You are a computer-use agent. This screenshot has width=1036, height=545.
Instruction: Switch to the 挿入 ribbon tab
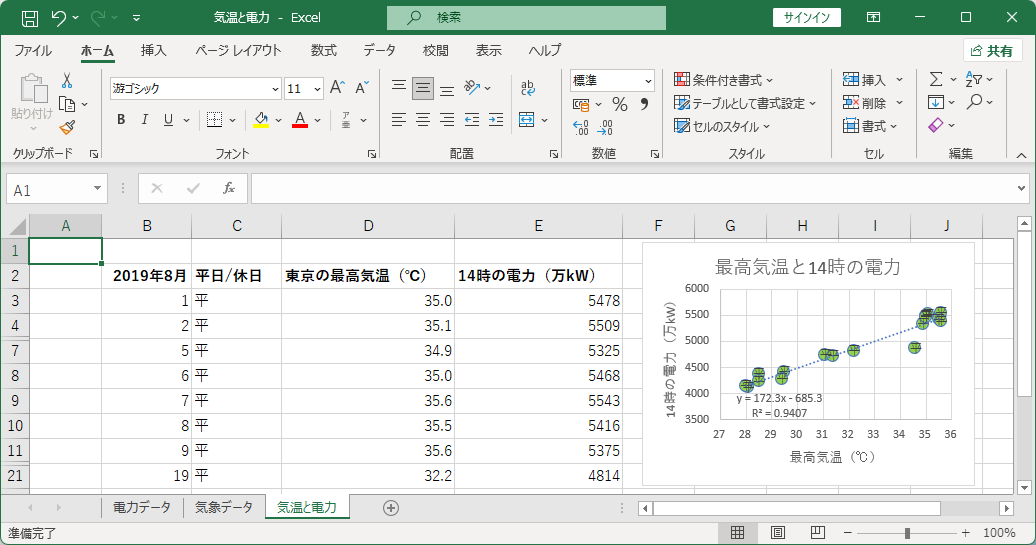pos(153,51)
